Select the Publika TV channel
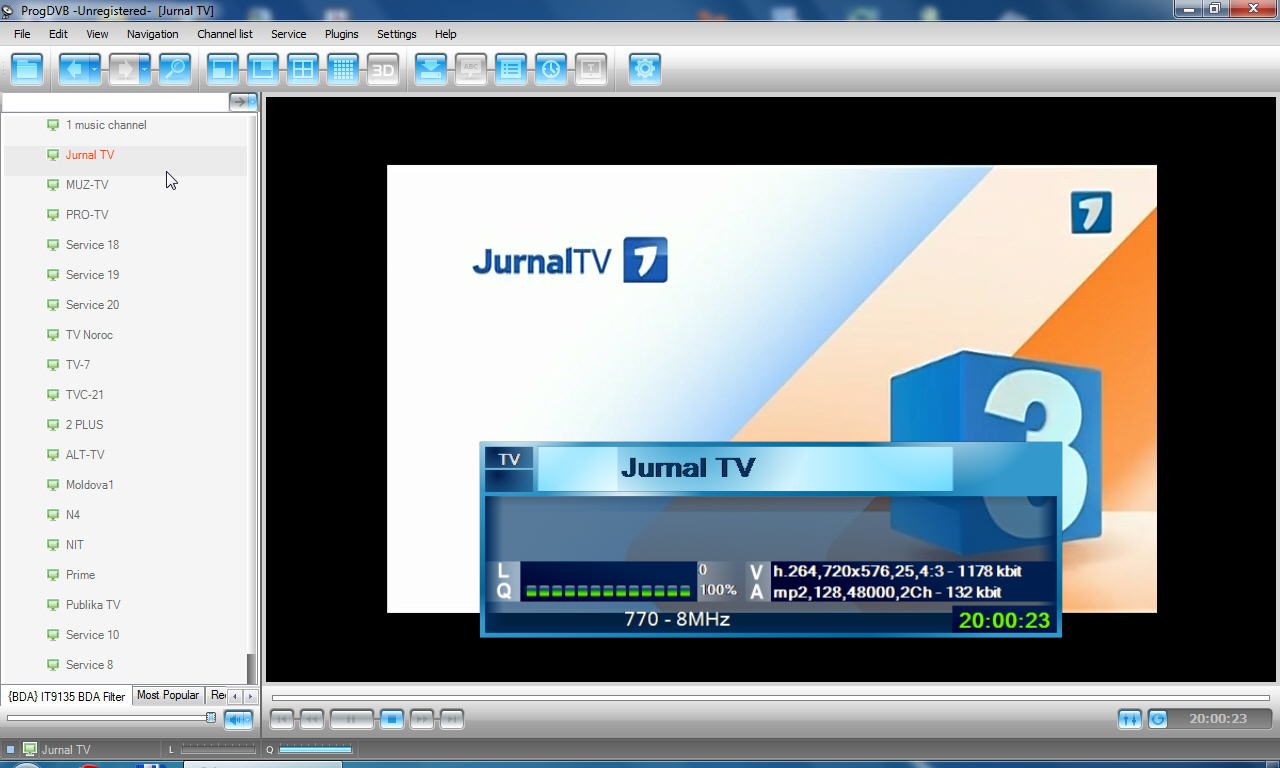The width and height of the screenshot is (1280, 768). tap(93, 605)
